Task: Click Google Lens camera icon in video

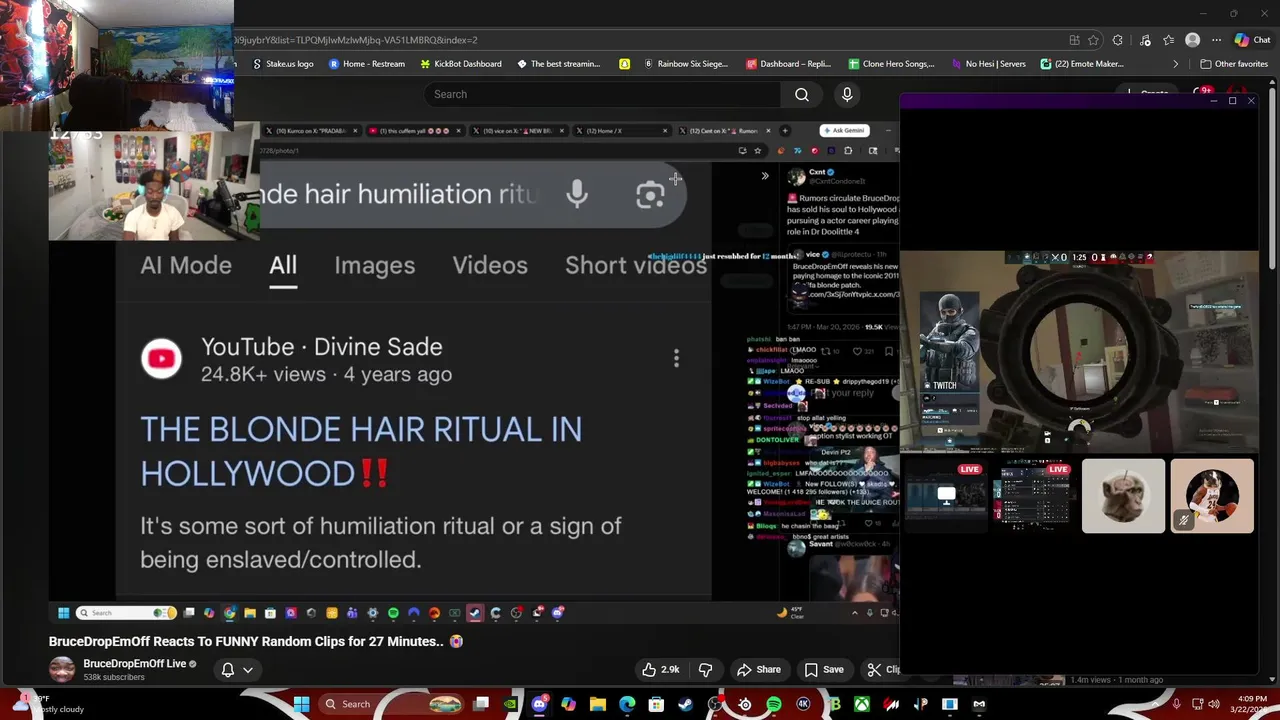Action: tap(650, 194)
